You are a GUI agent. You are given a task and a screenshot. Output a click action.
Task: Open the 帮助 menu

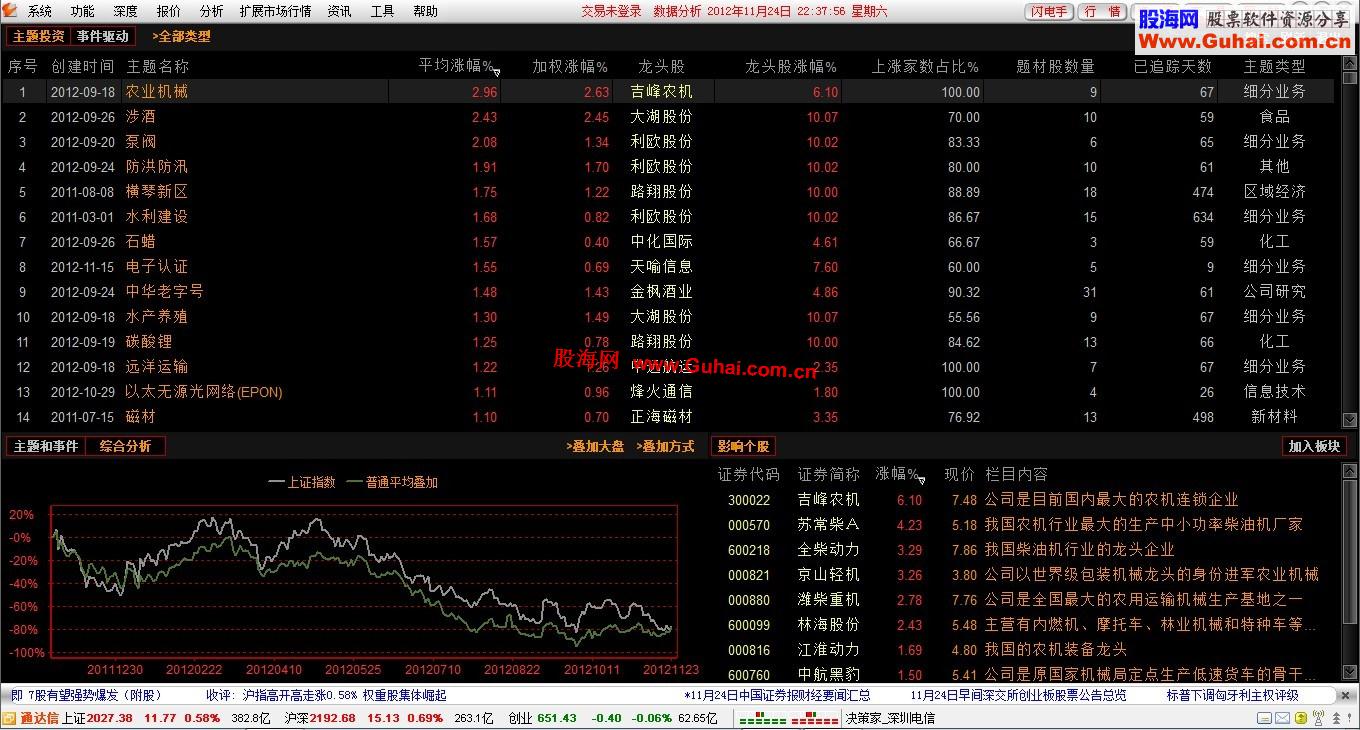425,11
